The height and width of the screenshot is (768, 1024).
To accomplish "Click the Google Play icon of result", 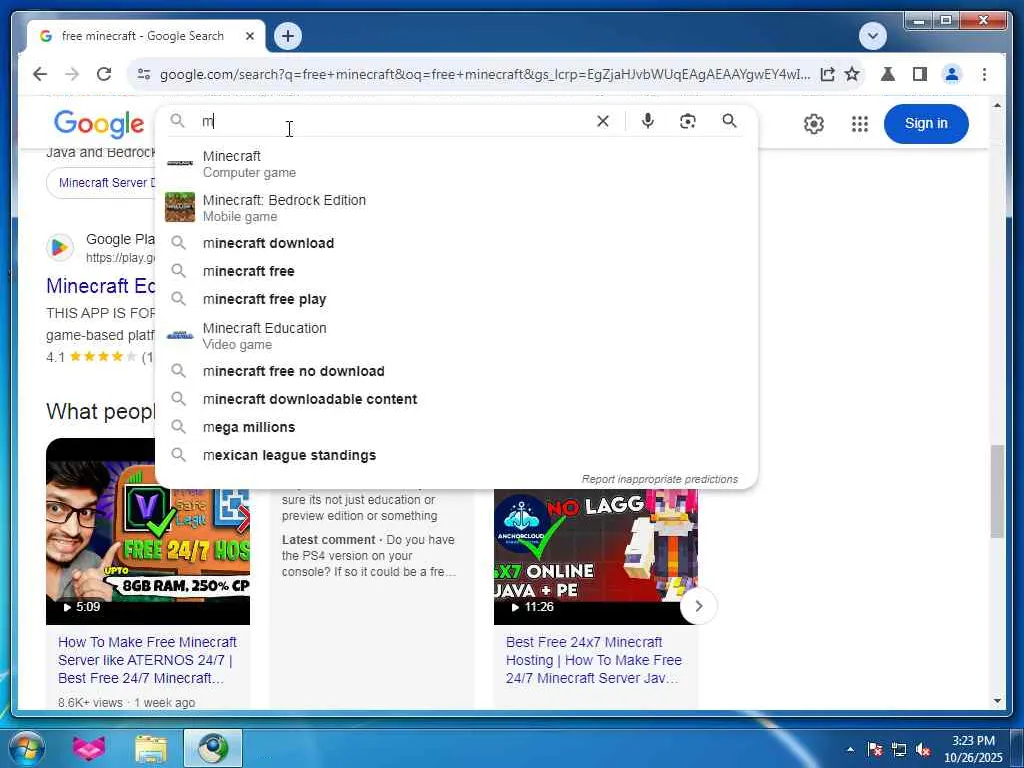I will (x=59, y=248).
